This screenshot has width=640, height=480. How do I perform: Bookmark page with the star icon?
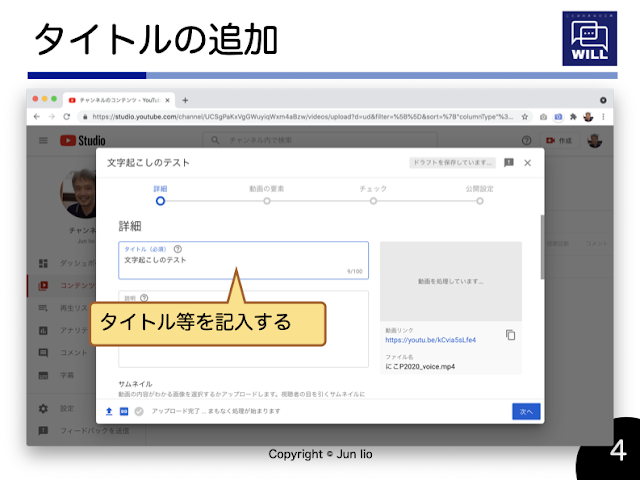[x=525, y=117]
